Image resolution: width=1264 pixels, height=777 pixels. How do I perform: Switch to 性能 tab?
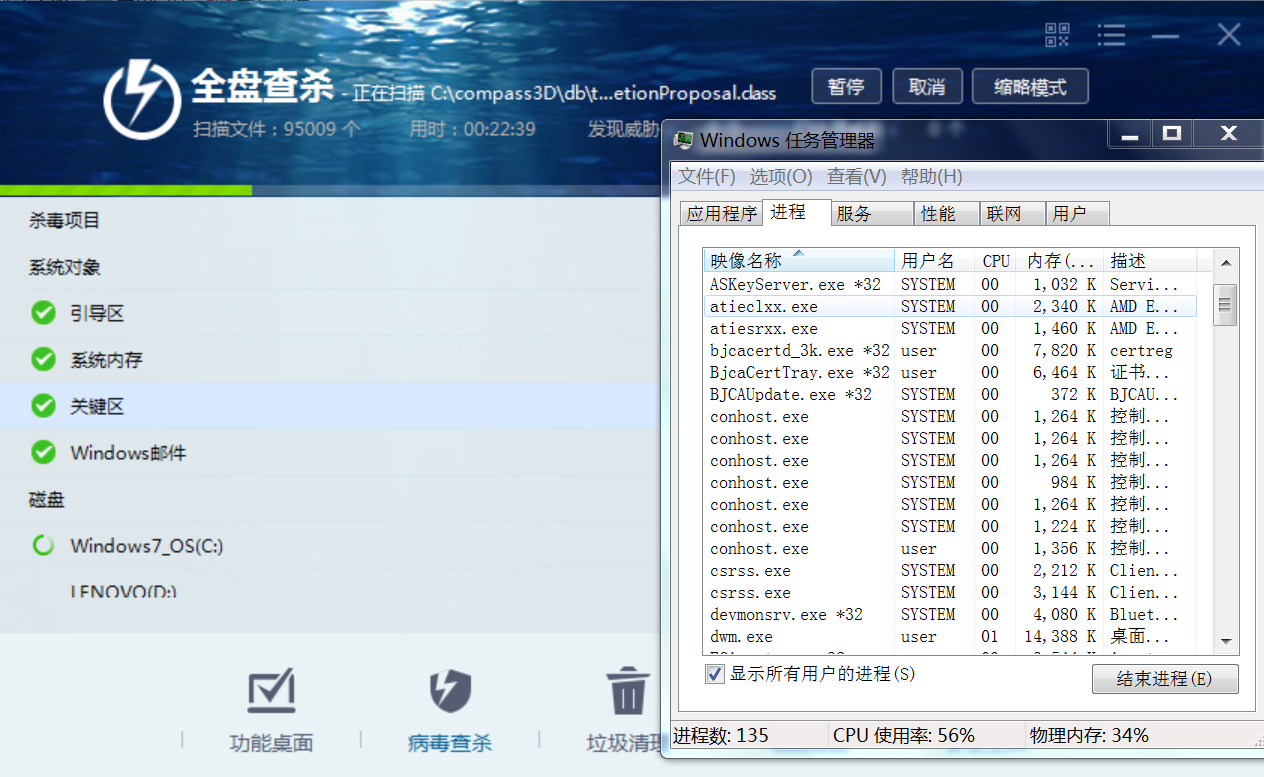(x=946, y=214)
